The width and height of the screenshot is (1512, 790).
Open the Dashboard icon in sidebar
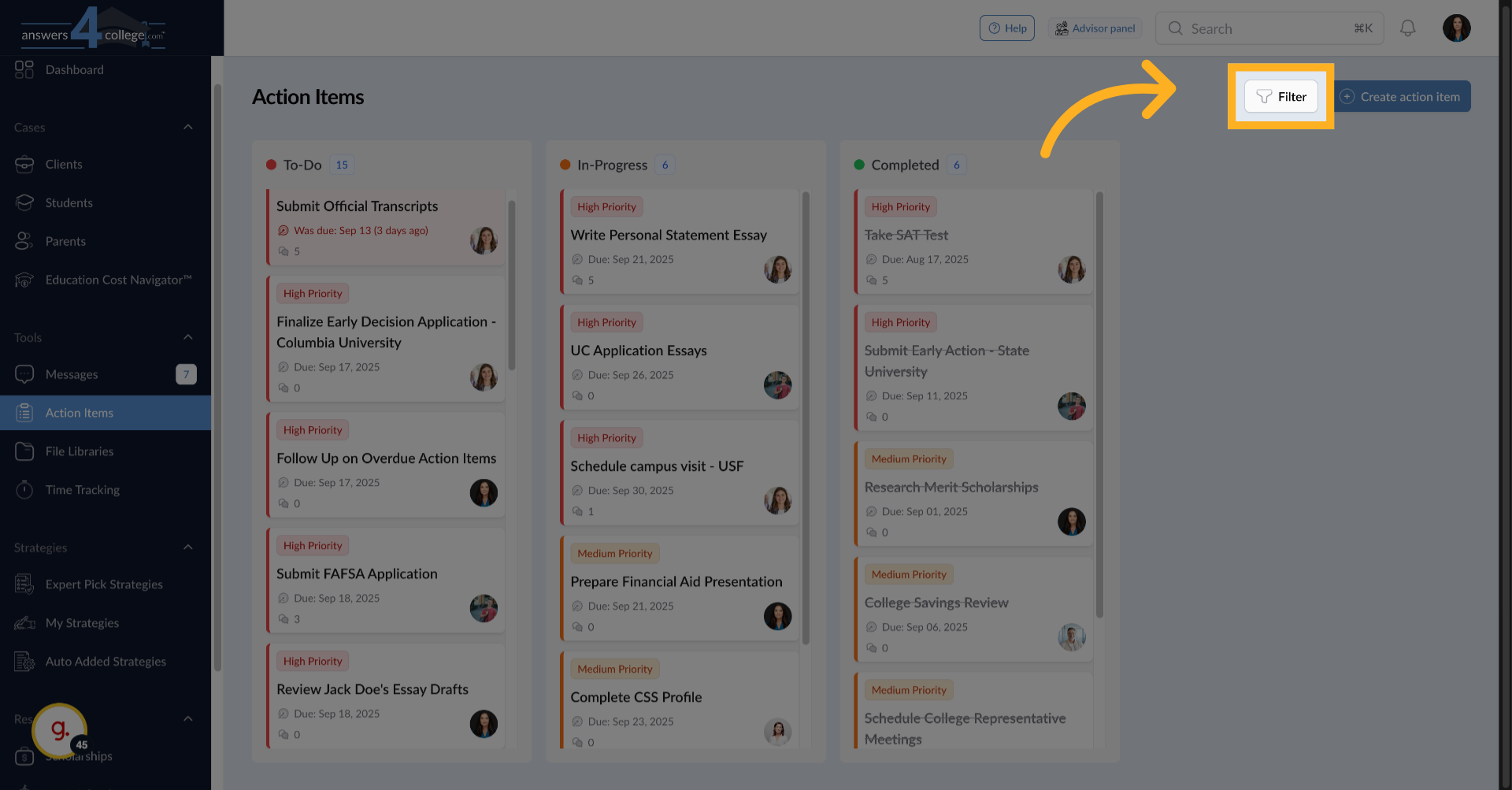point(24,69)
